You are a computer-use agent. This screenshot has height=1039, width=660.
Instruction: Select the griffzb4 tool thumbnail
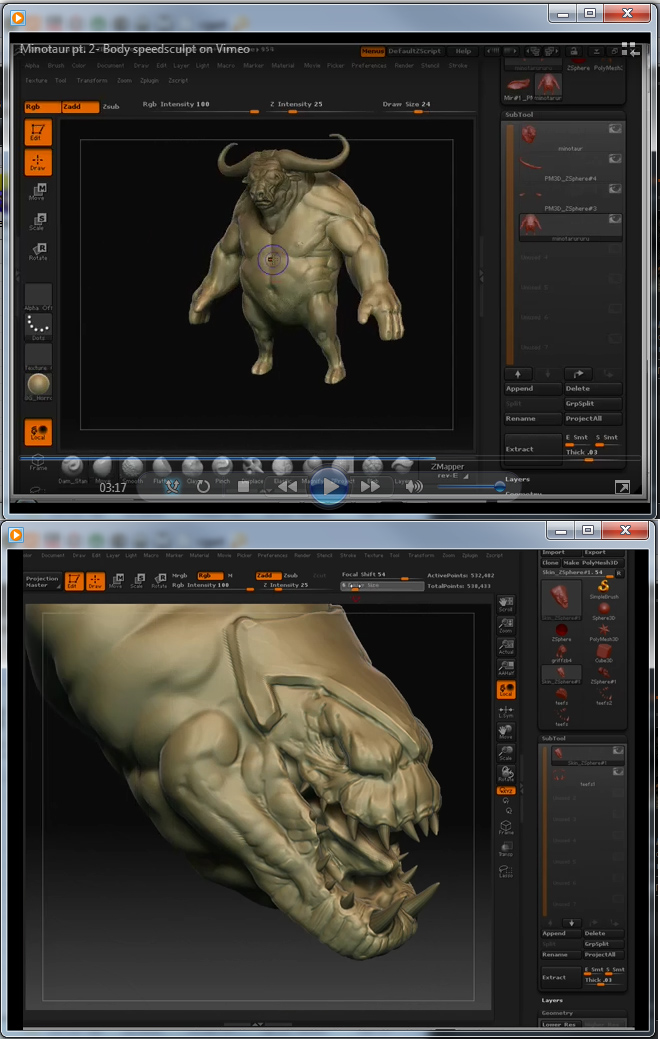(x=561, y=653)
